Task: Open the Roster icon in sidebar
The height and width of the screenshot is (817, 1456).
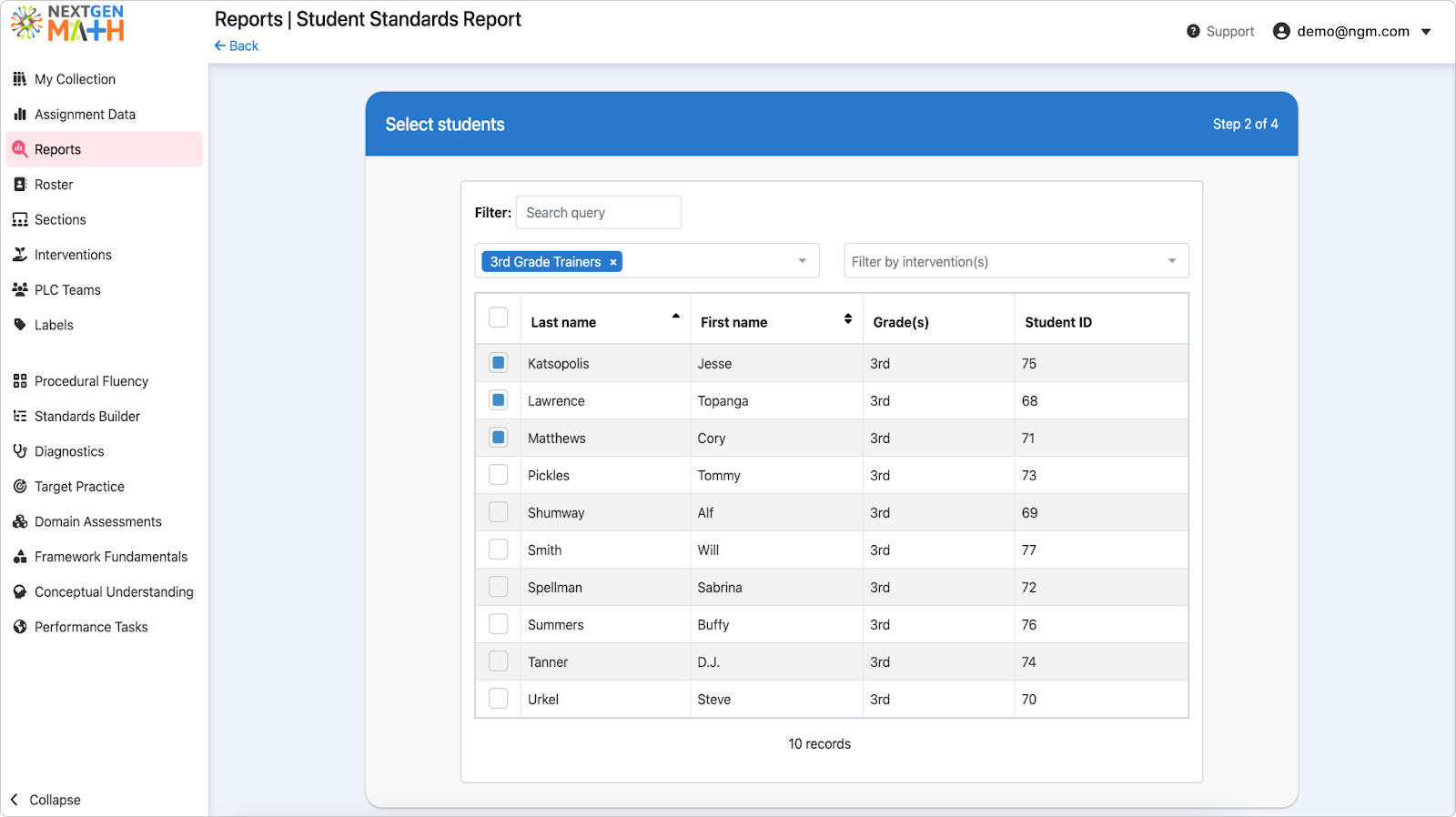Action: tap(19, 184)
